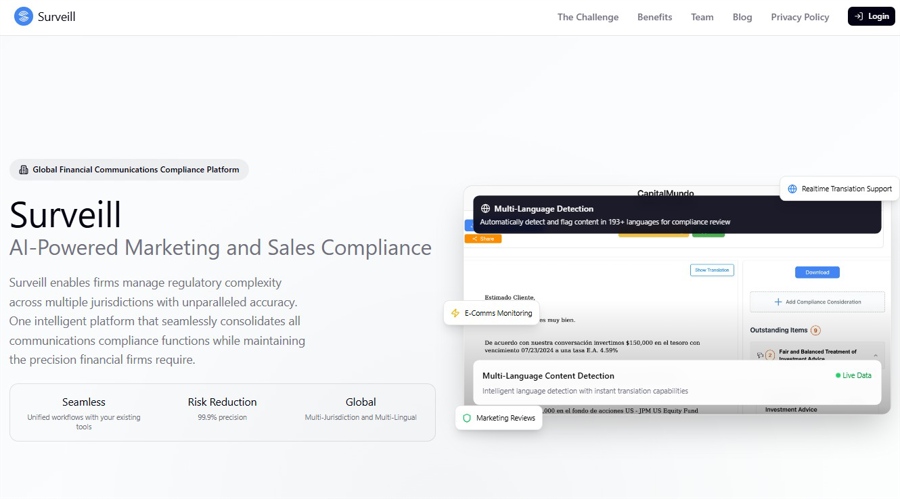Click the Risk Reduction feature heading
This screenshot has height=499, width=900.
click(x=222, y=402)
